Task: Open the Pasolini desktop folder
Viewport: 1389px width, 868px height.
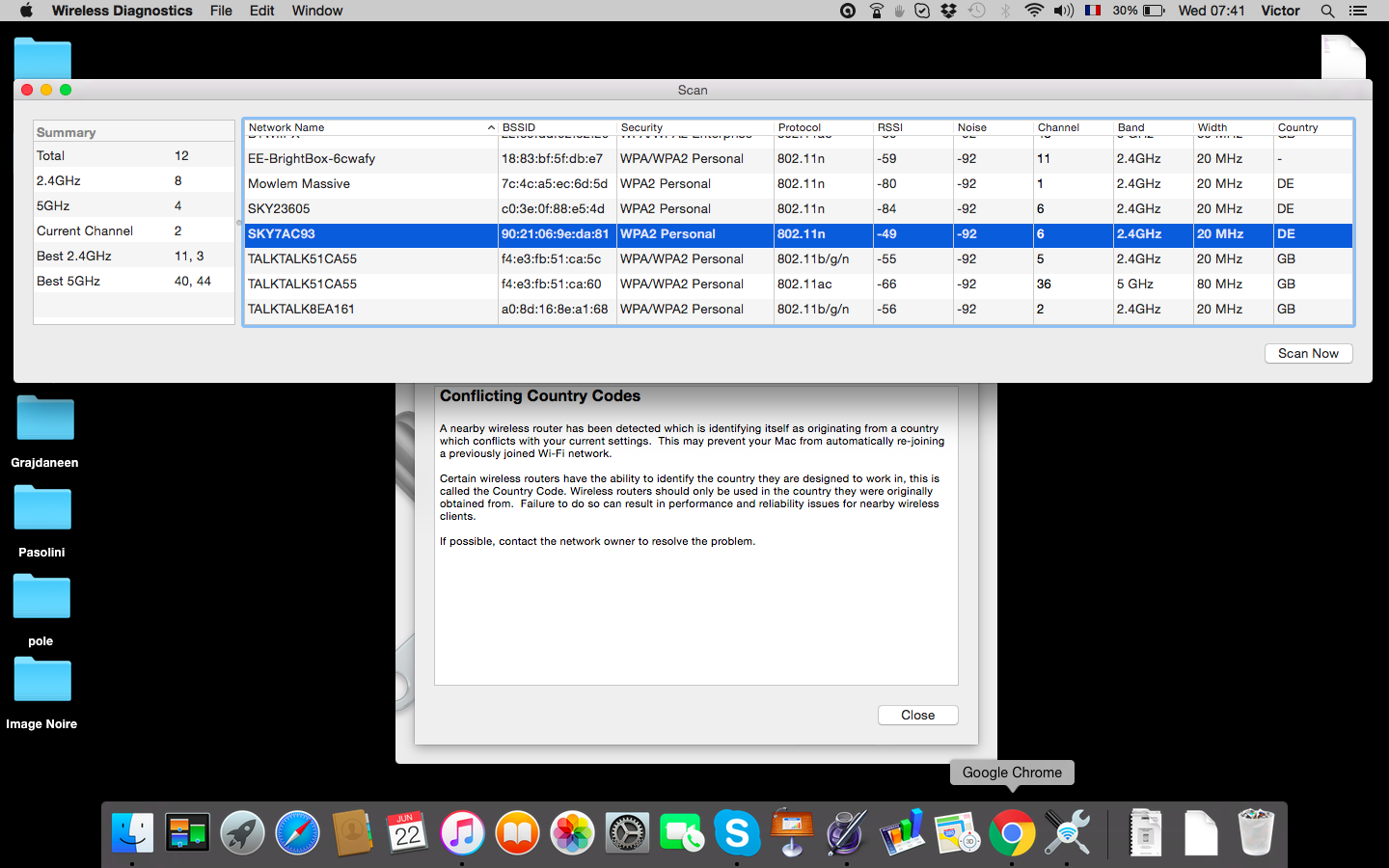Action: coord(42,522)
